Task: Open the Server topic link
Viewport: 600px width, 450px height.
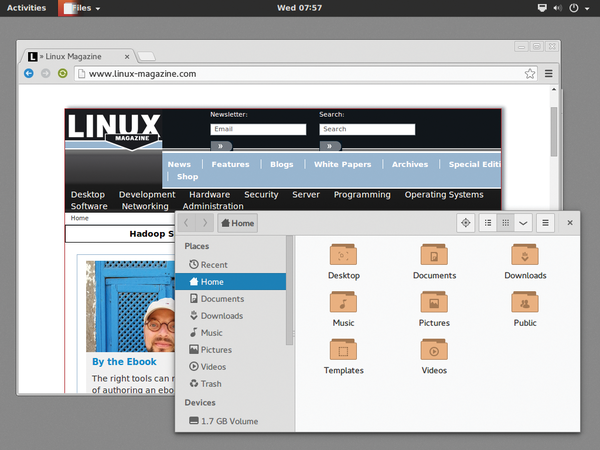Action: point(306,194)
